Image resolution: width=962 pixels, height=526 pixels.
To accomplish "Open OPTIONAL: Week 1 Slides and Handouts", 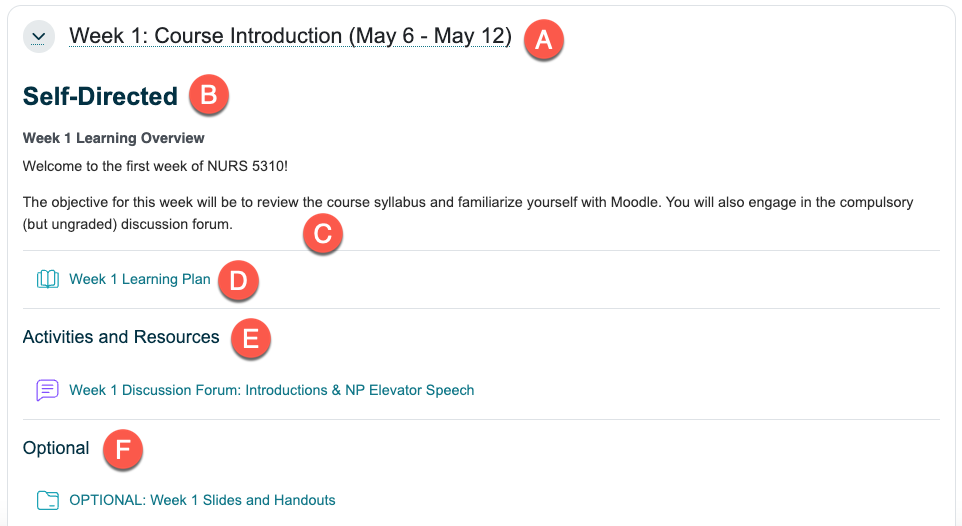I will click(x=202, y=500).
